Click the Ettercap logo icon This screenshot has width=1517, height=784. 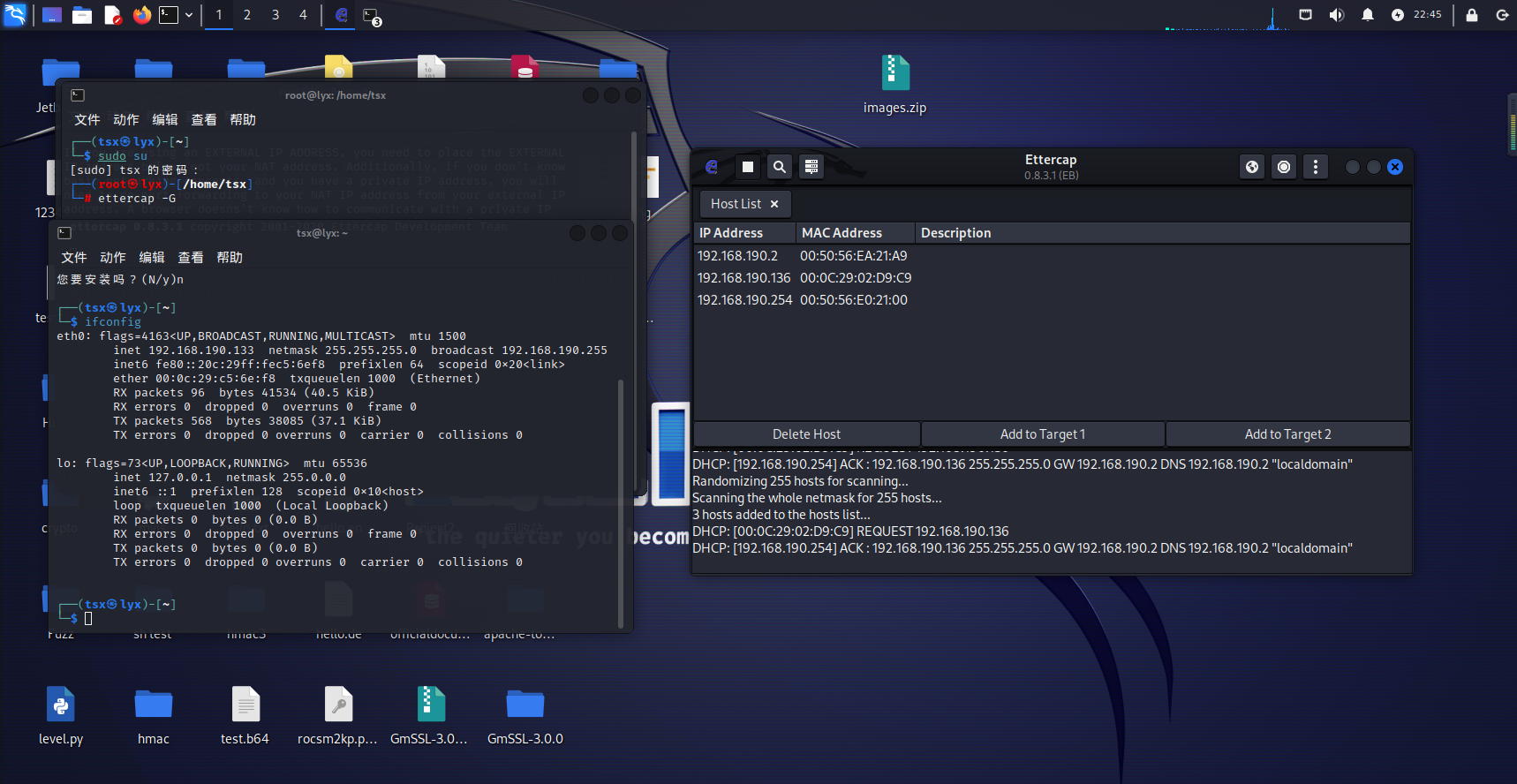[x=712, y=167]
